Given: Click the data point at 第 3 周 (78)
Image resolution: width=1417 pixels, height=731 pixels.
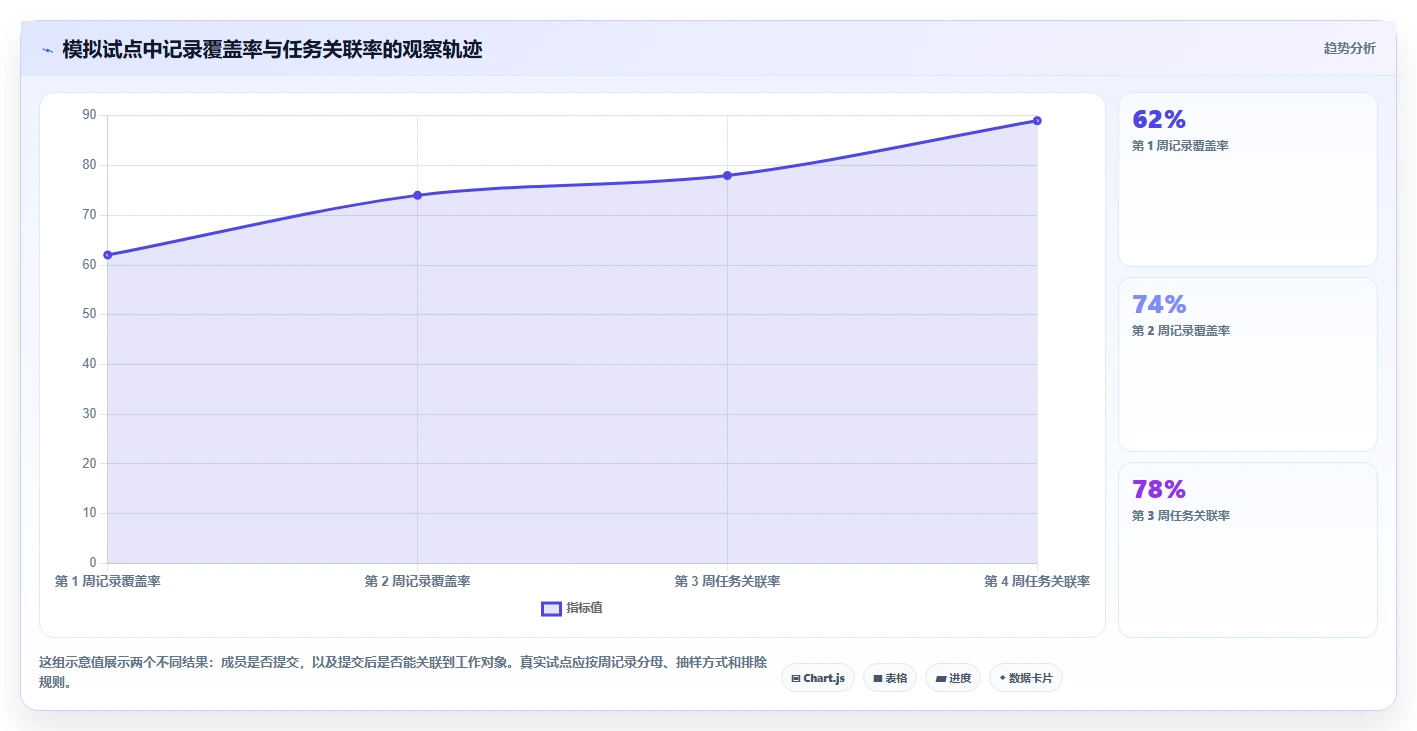Looking at the screenshot, I should [727, 175].
